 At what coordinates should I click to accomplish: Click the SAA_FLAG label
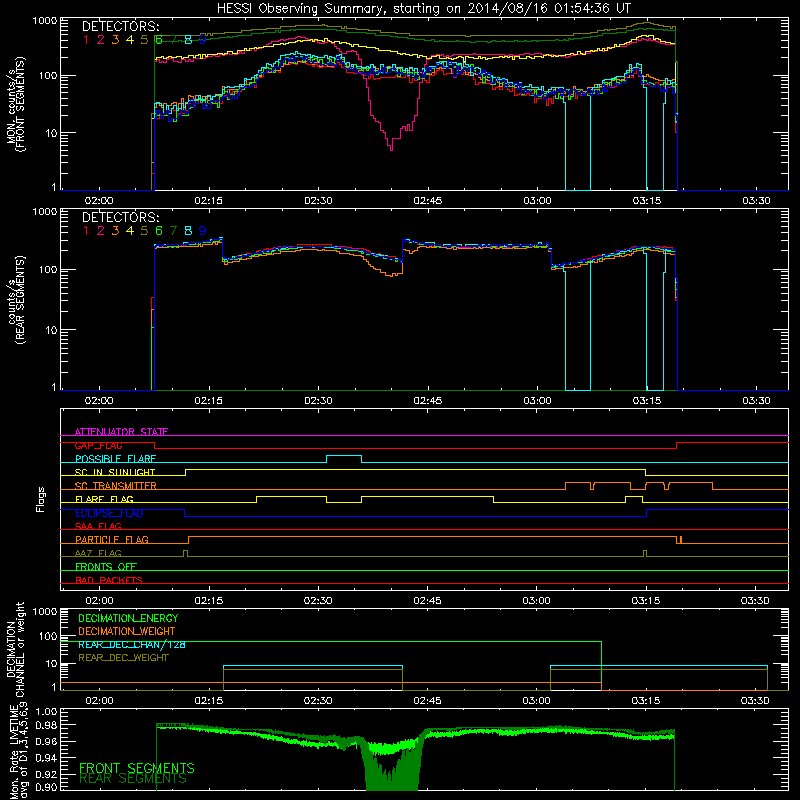98,526
